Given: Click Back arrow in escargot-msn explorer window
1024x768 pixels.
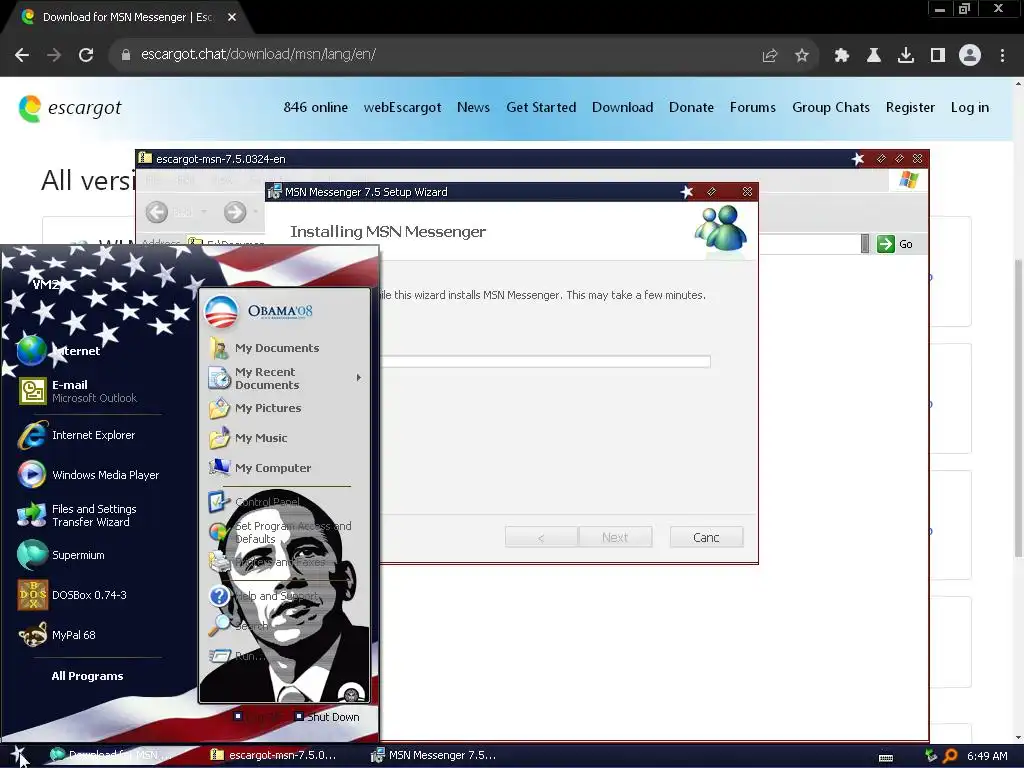Looking at the screenshot, I should coord(157,212).
